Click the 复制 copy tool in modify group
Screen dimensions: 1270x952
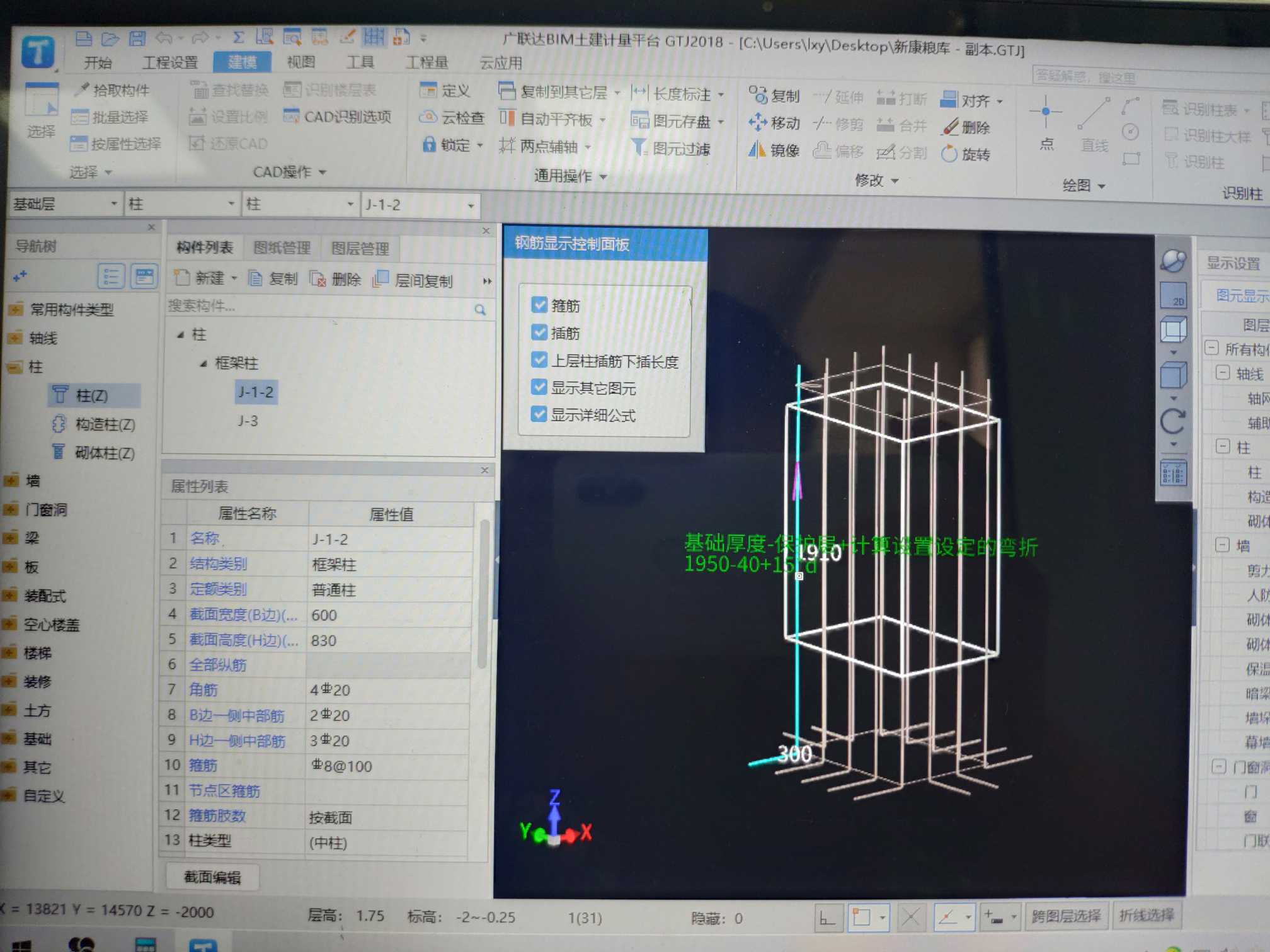[x=774, y=96]
